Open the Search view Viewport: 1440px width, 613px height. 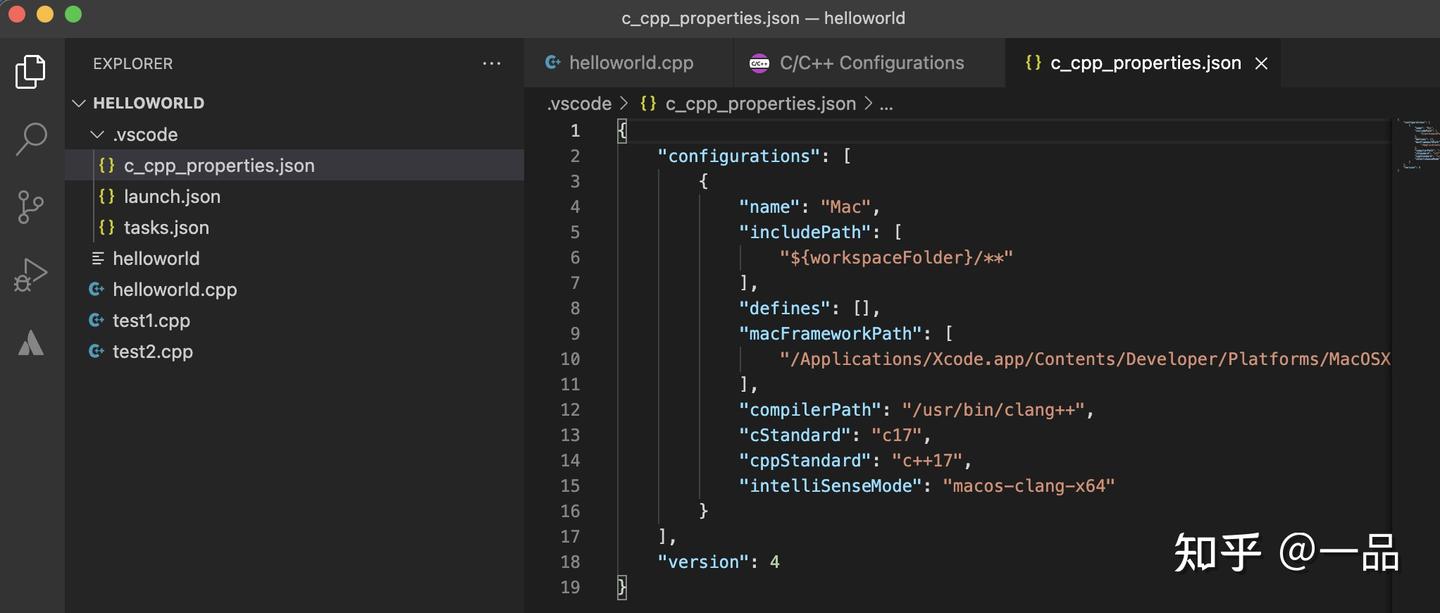click(x=31, y=139)
